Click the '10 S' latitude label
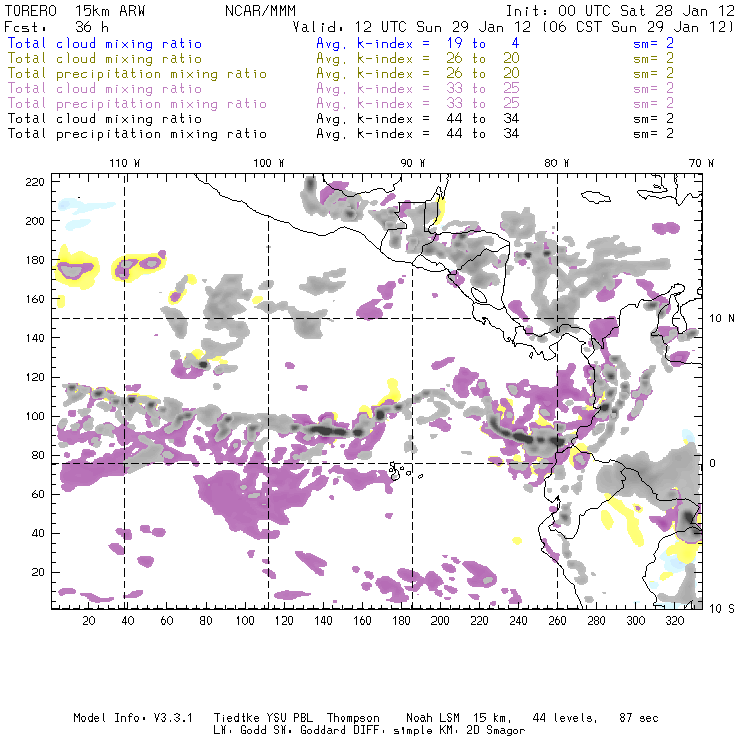 click(x=722, y=609)
